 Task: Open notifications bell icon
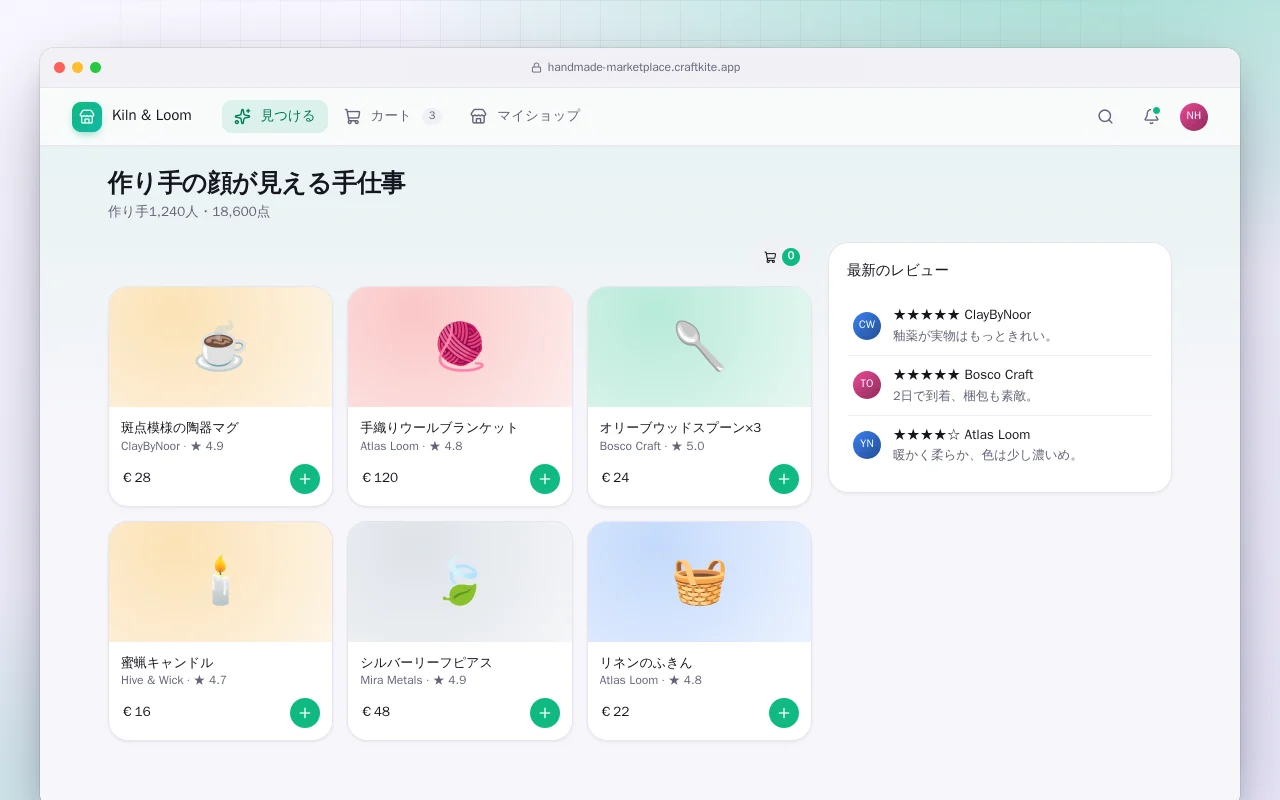click(x=1151, y=116)
